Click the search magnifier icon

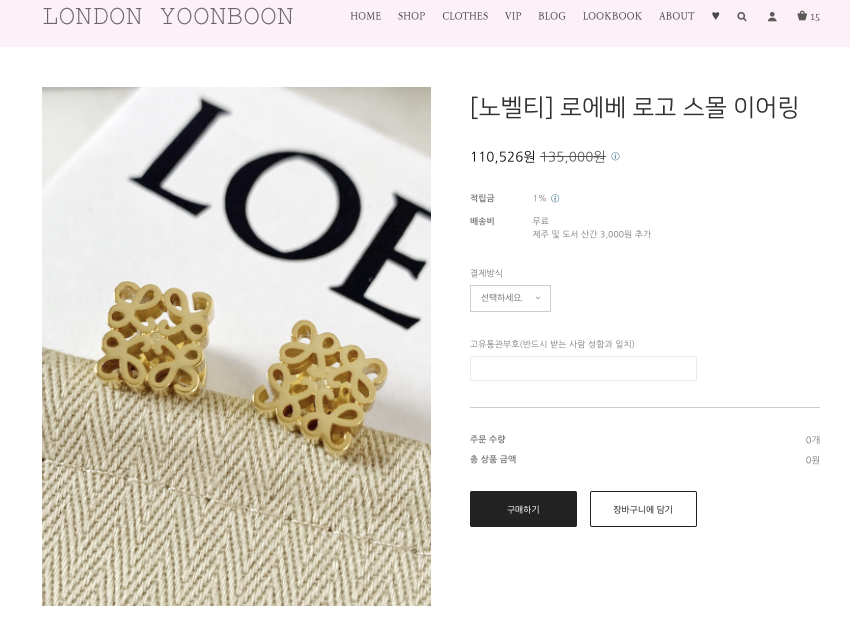(742, 17)
